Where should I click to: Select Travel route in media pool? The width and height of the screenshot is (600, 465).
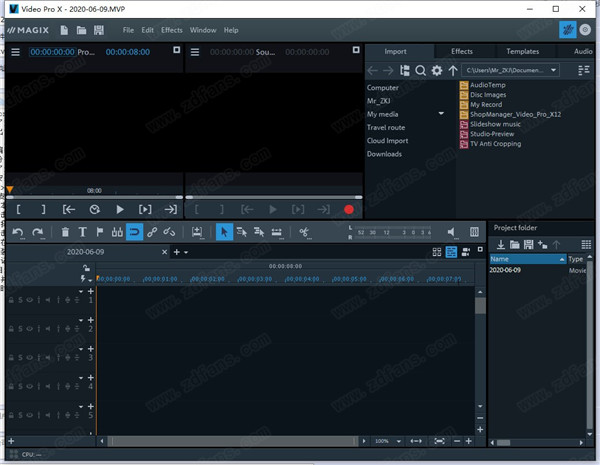pos(386,127)
